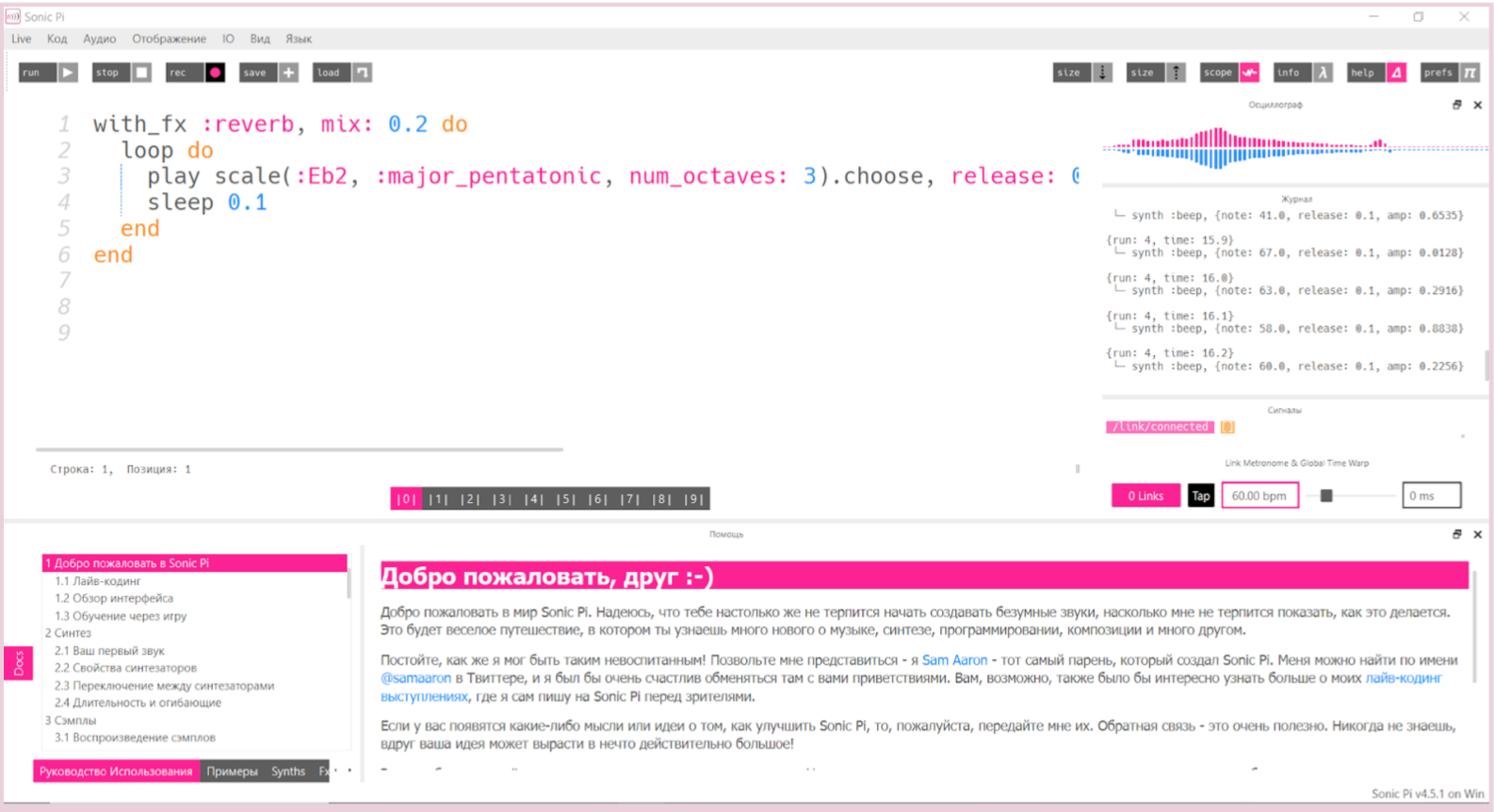Open section 1.3 Обучение через игру

click(x=120, y=616)
